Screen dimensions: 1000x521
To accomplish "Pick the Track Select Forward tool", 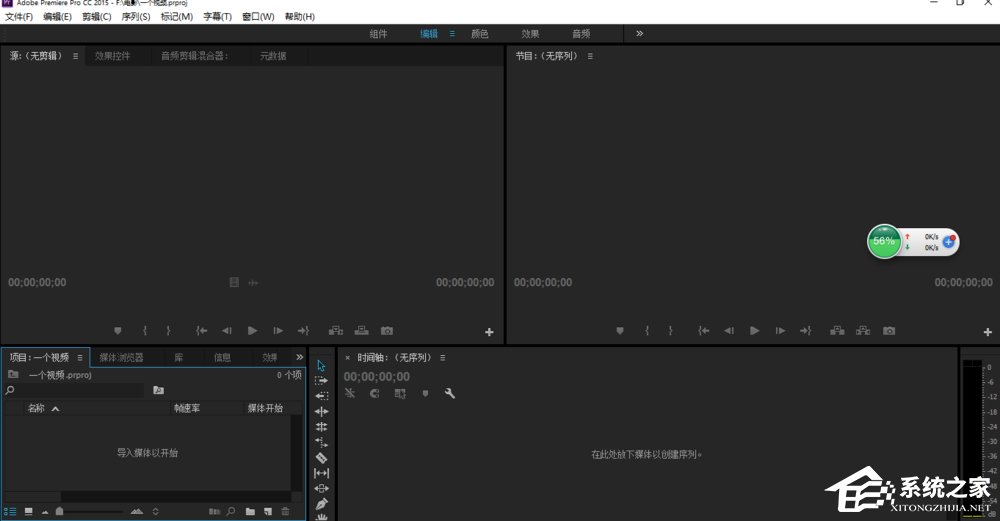I will point(321,381).
